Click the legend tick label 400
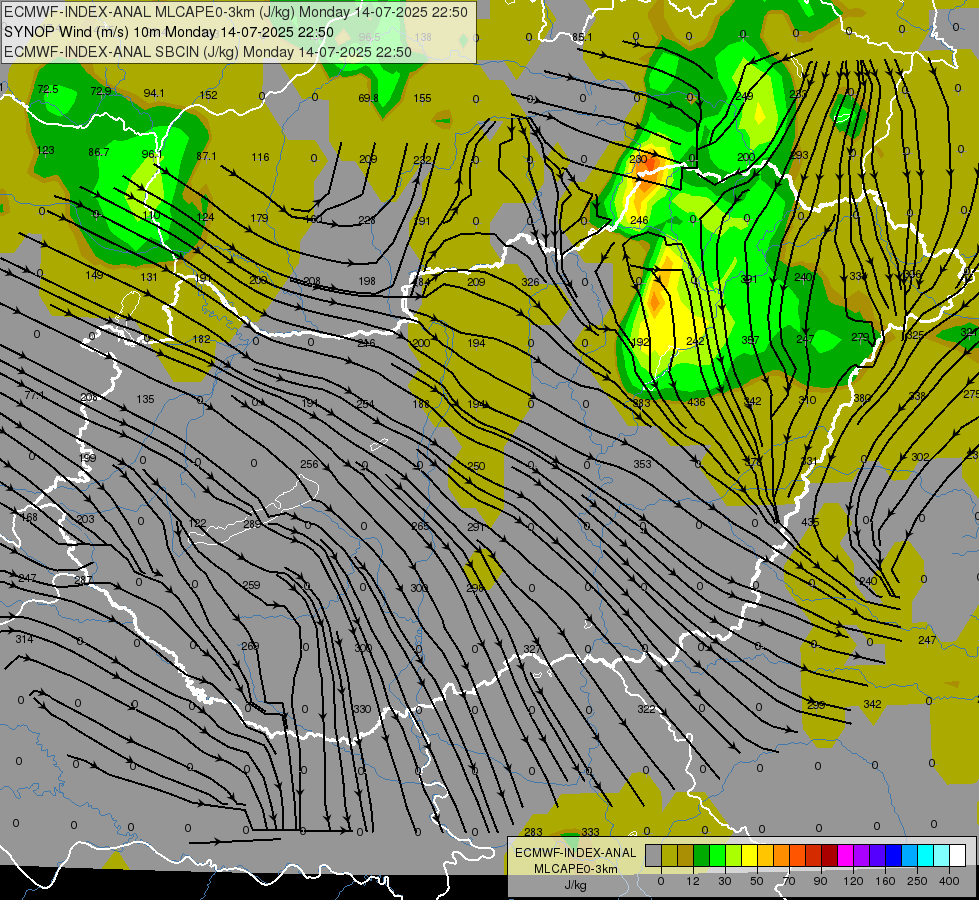 [x=949, y=881]
